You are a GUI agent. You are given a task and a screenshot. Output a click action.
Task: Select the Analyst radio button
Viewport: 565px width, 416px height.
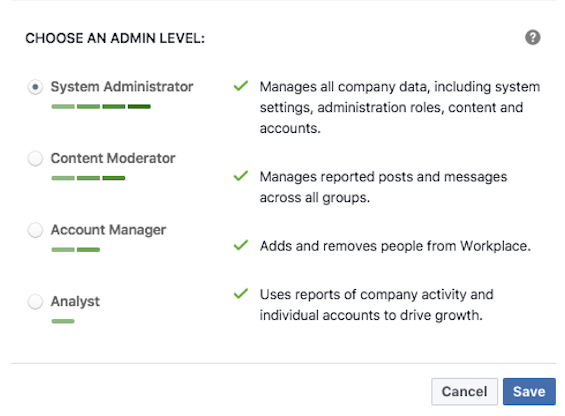[35, 301]
